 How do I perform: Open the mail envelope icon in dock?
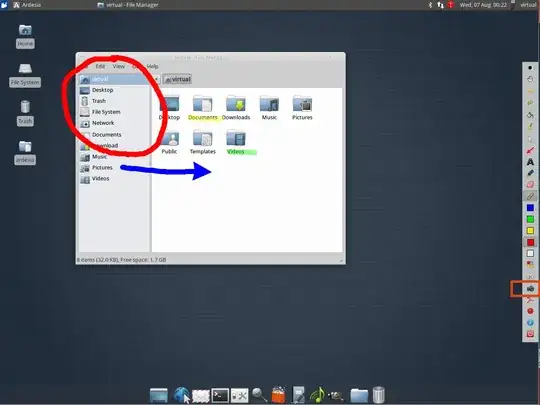(x=201, y=396)
